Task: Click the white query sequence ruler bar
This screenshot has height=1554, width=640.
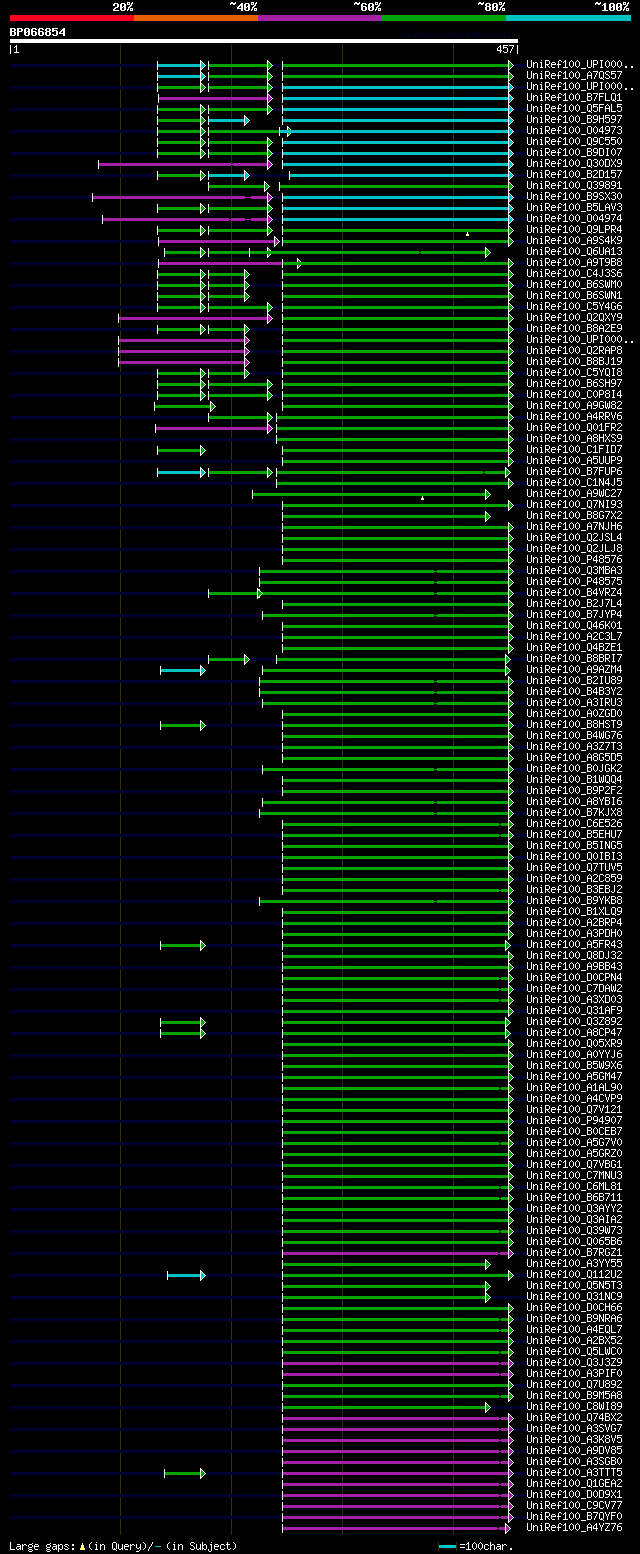Action: click(264, 41)
